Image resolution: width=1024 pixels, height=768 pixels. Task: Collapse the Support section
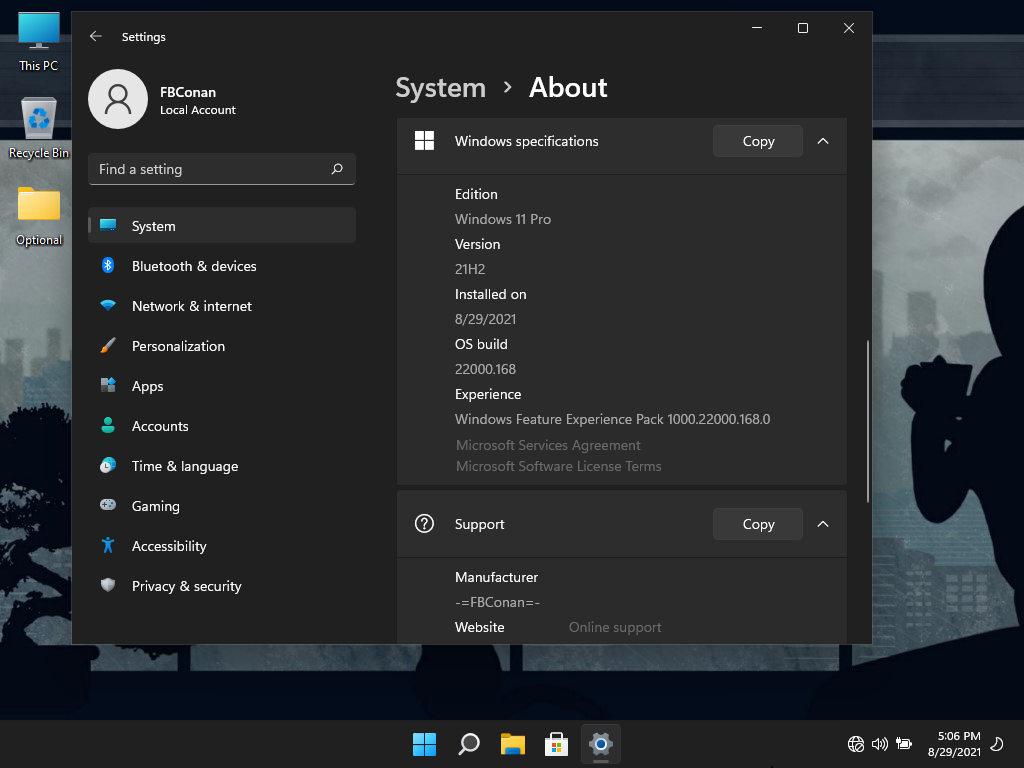point(823,524)
